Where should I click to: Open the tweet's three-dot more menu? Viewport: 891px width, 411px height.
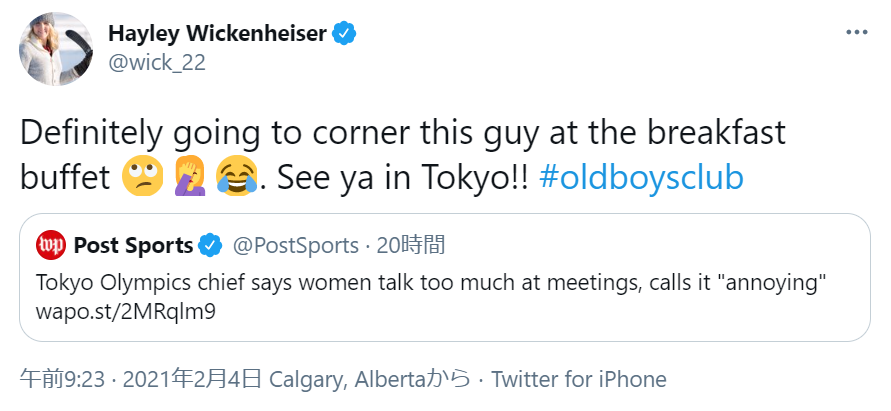pos(856,33)
